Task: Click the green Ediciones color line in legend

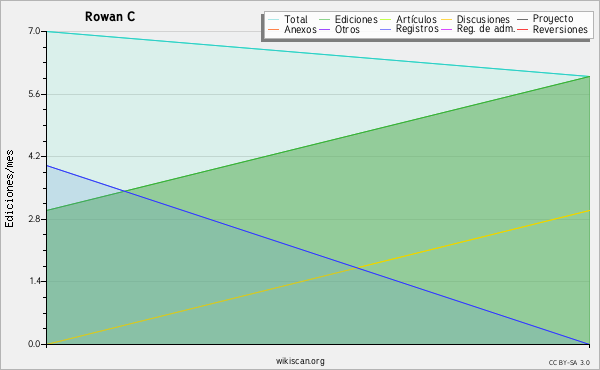Action: tap(324, 20)
